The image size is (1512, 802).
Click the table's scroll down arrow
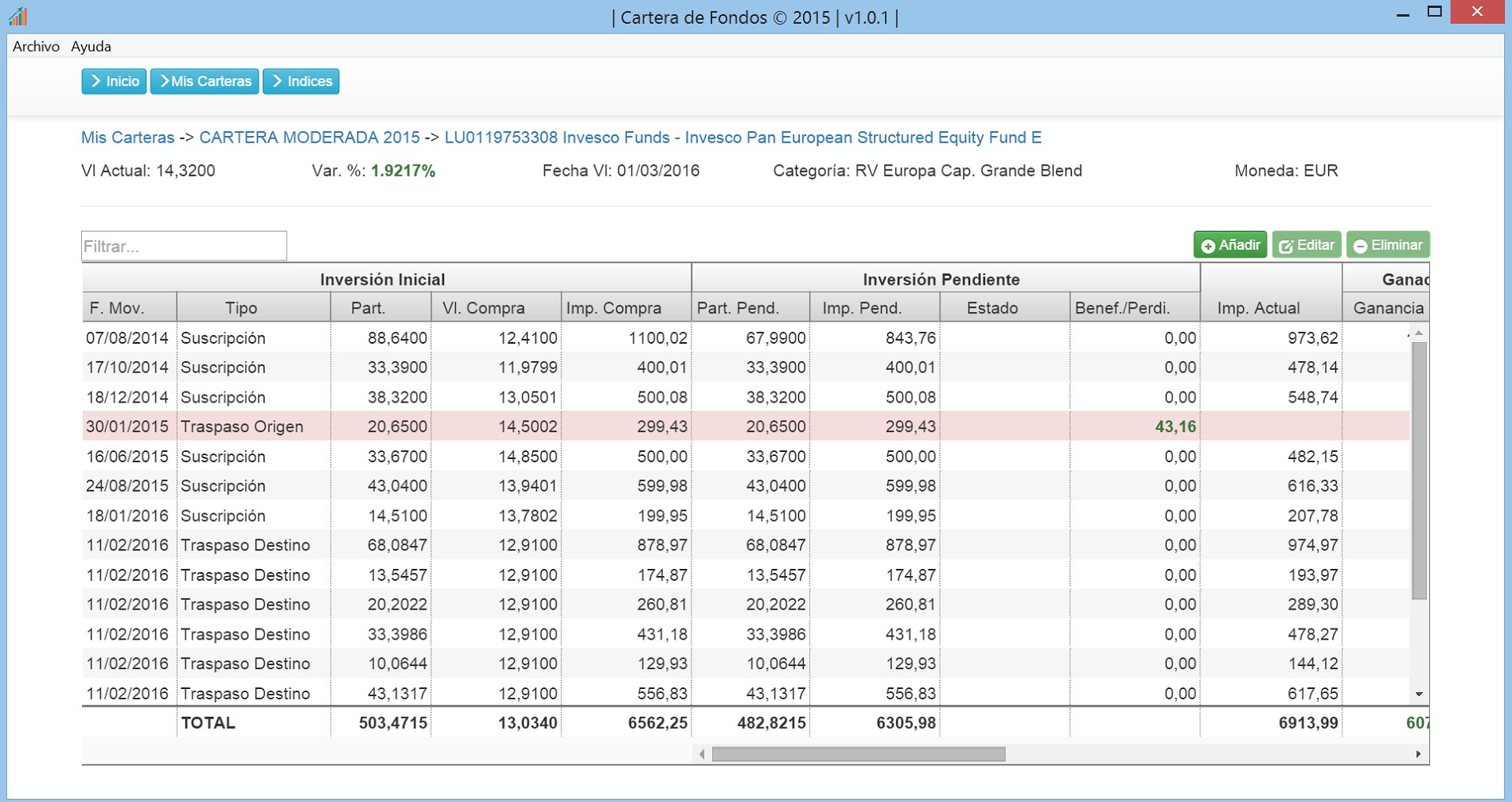tap(1419, 695)
